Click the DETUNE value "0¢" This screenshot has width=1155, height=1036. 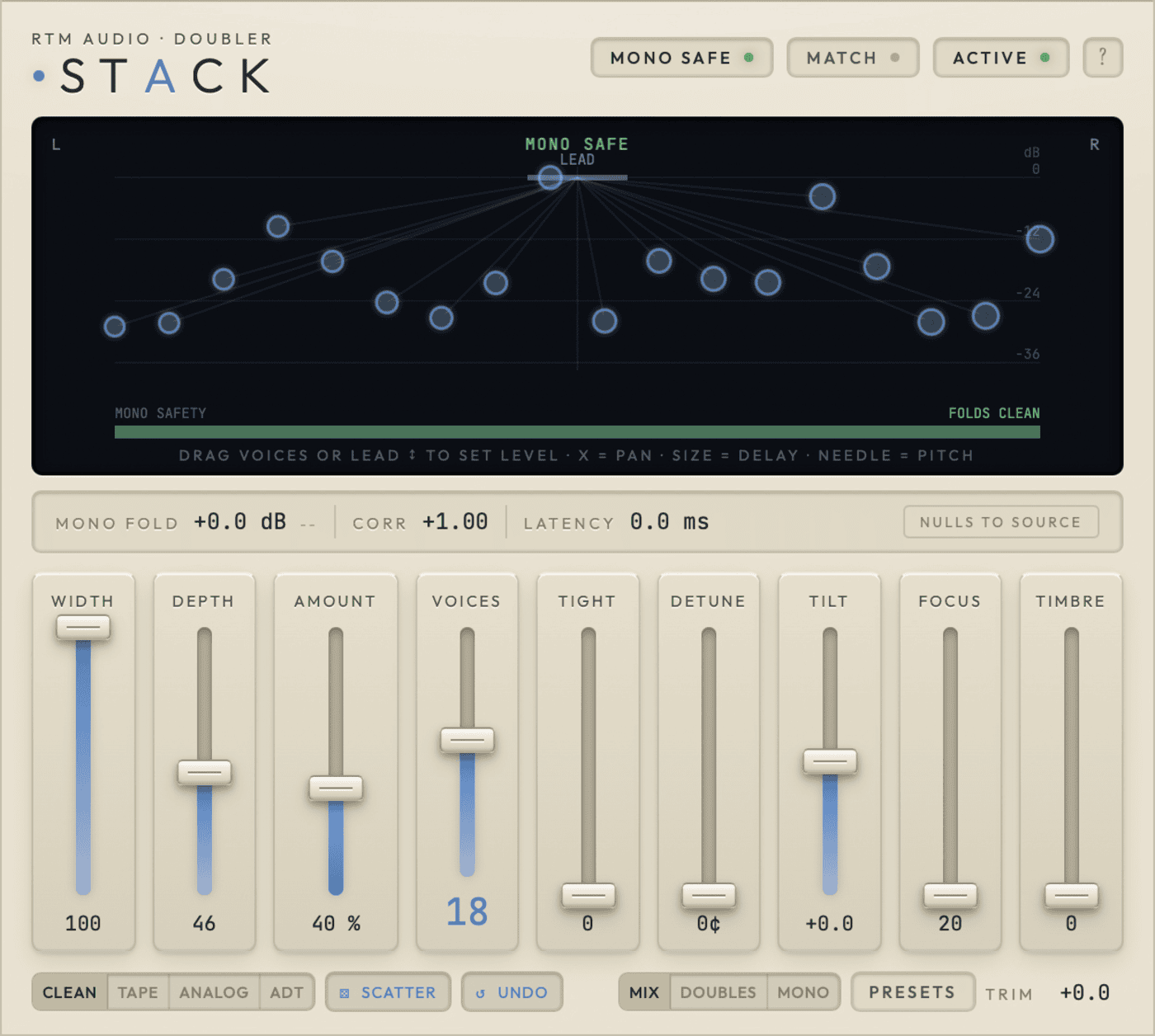709,924
